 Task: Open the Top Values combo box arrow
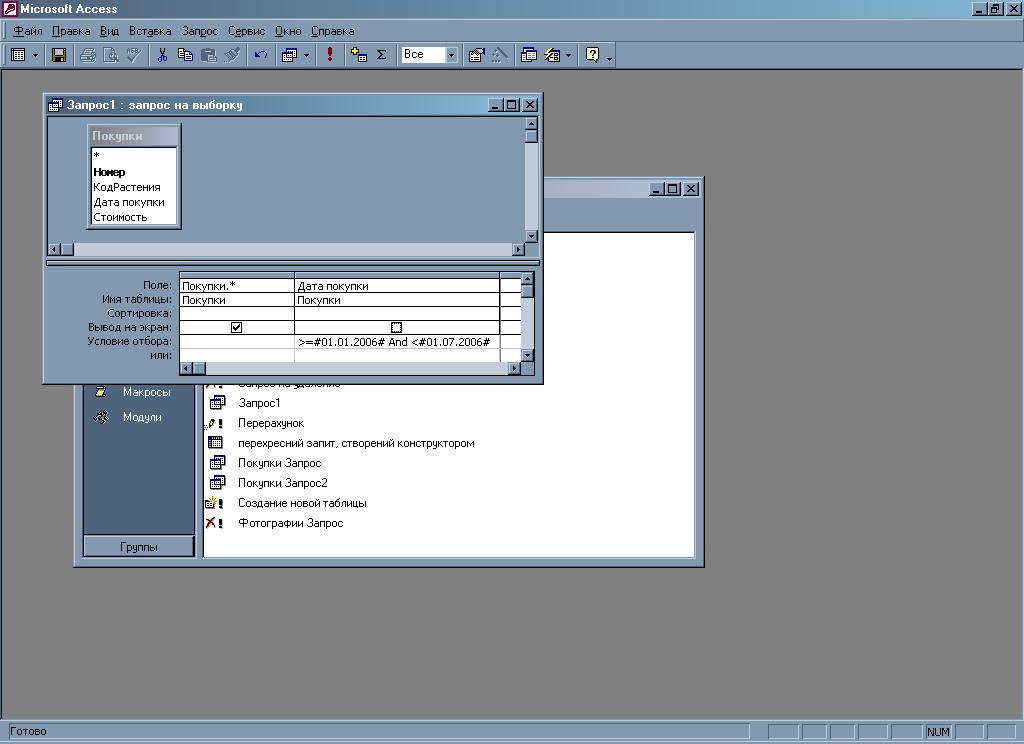[x=451, y=55]
